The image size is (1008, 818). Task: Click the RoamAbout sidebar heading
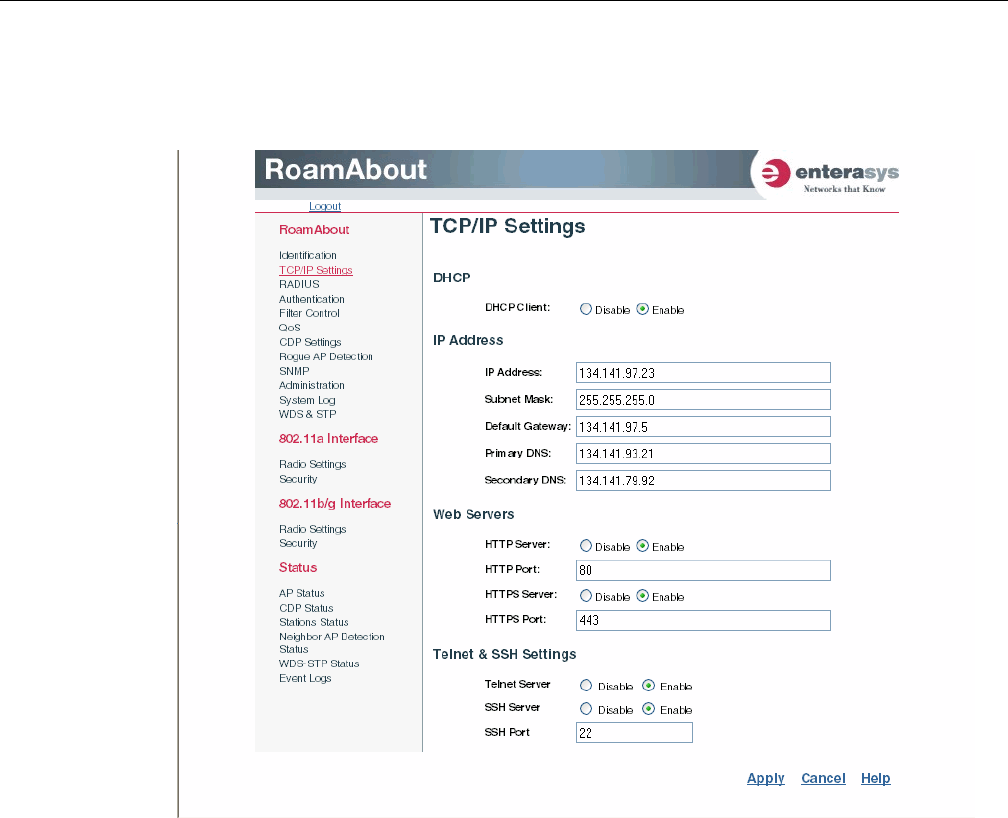point(314,230)
